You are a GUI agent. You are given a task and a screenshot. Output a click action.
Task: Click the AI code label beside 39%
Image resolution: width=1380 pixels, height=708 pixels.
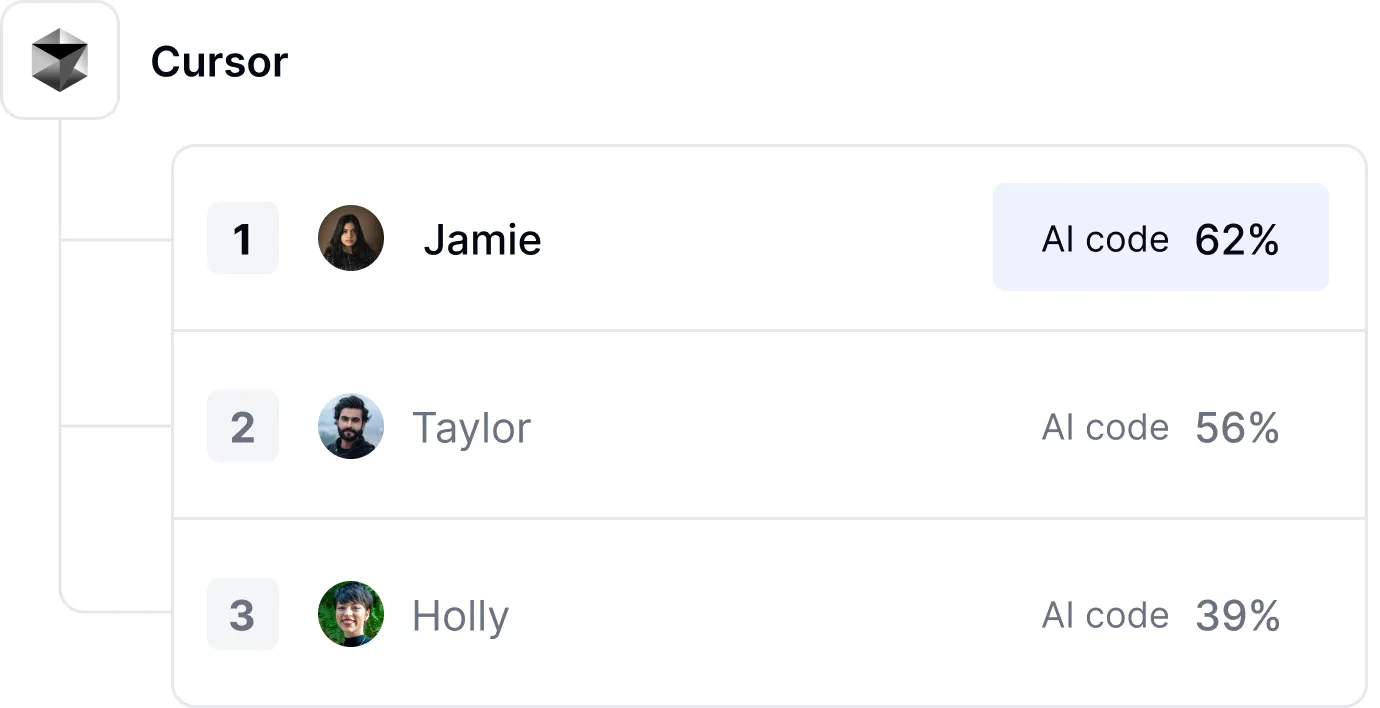click(1105, 615)
